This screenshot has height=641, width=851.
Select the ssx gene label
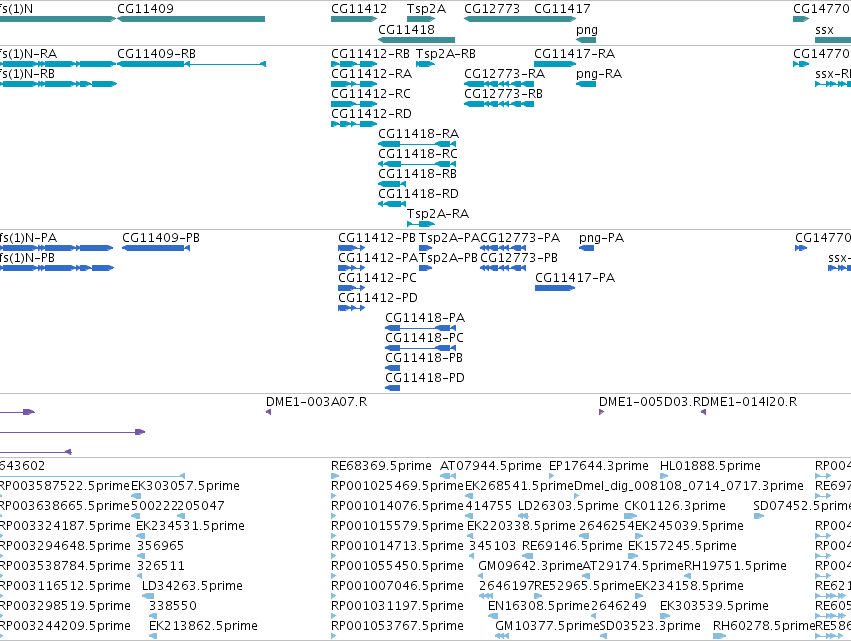(x=824, y=30)
